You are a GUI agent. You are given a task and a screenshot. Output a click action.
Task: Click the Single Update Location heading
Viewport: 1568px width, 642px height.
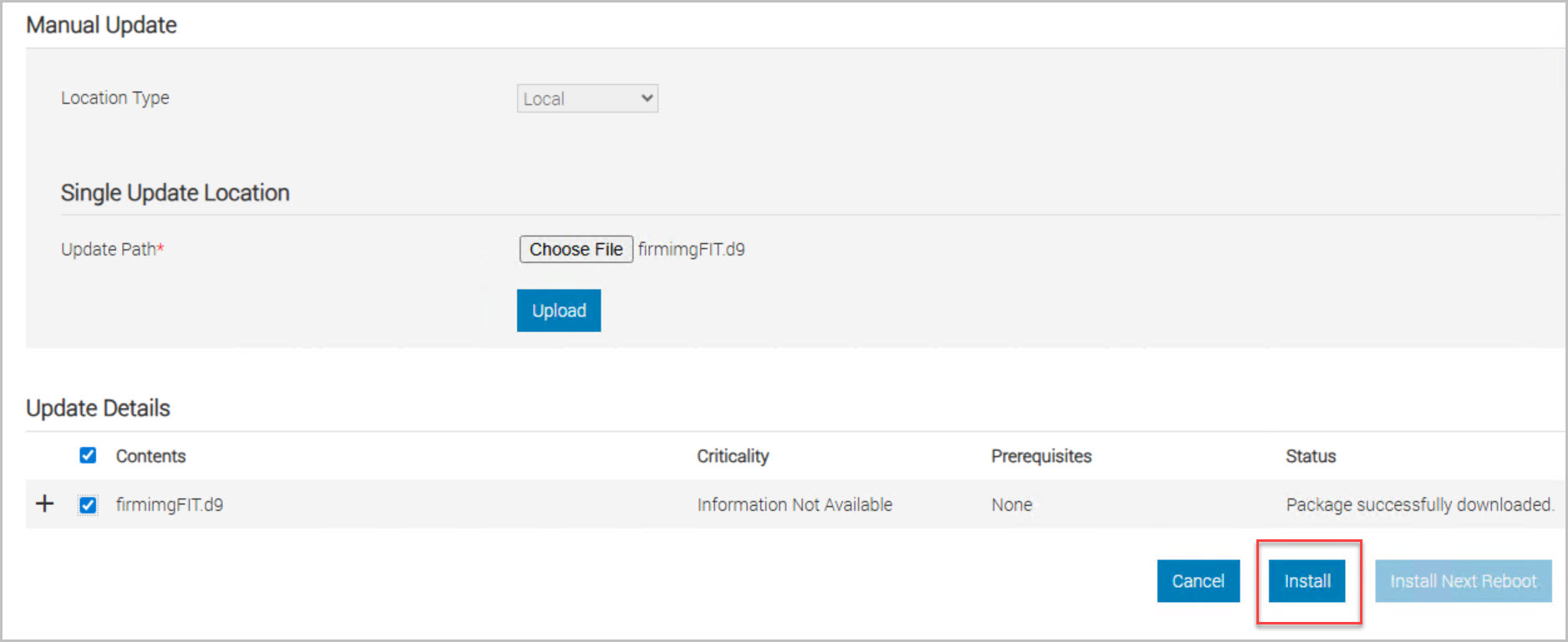pos(175,193)
